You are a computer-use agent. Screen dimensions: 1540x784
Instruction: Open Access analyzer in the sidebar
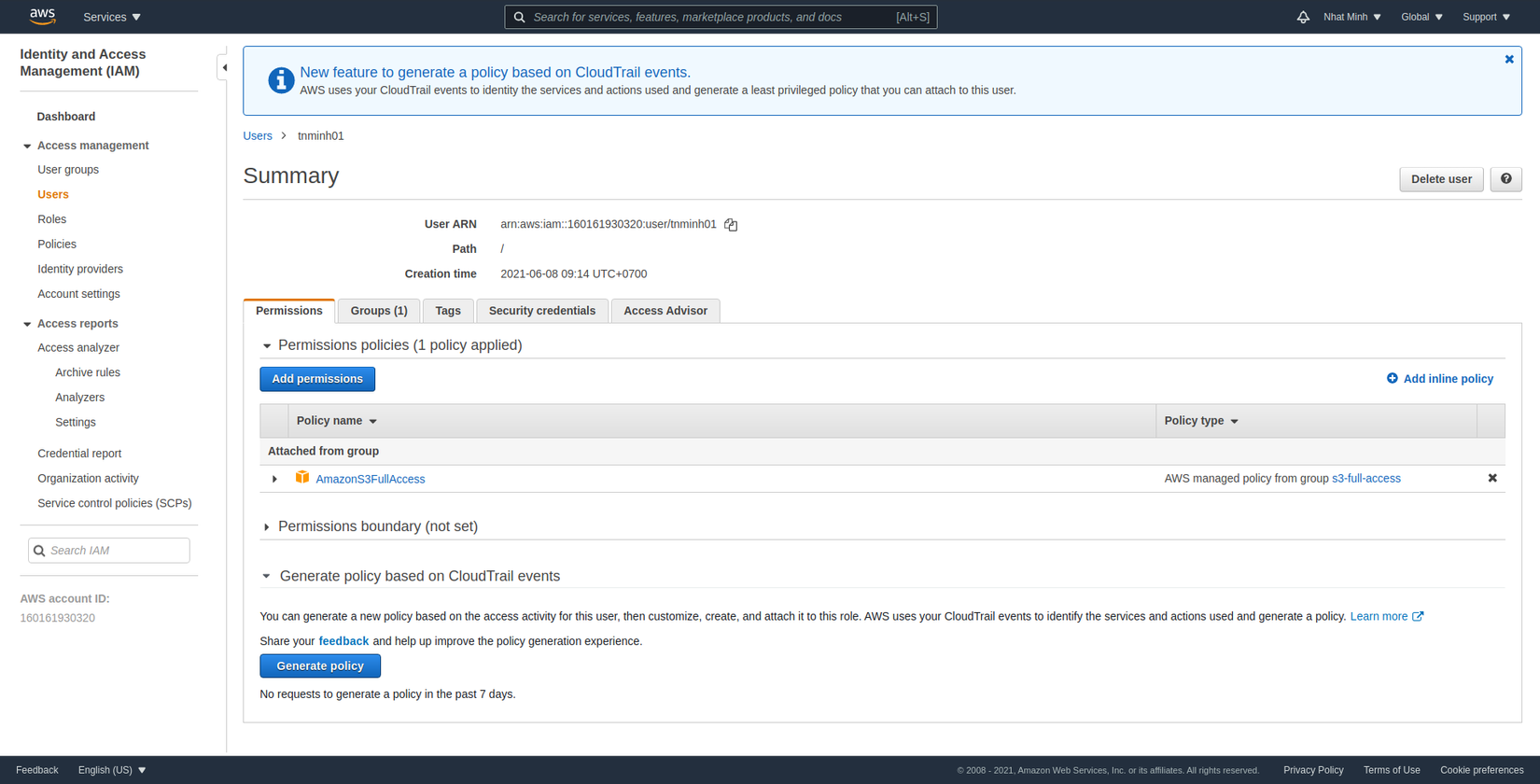coord(78,347)
